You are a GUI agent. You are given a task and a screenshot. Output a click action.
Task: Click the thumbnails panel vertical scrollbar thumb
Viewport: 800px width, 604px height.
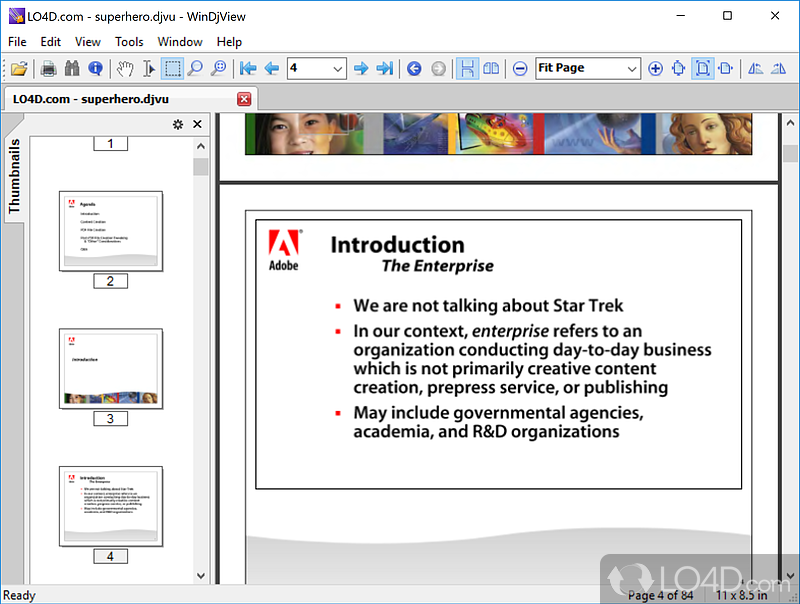201,166
